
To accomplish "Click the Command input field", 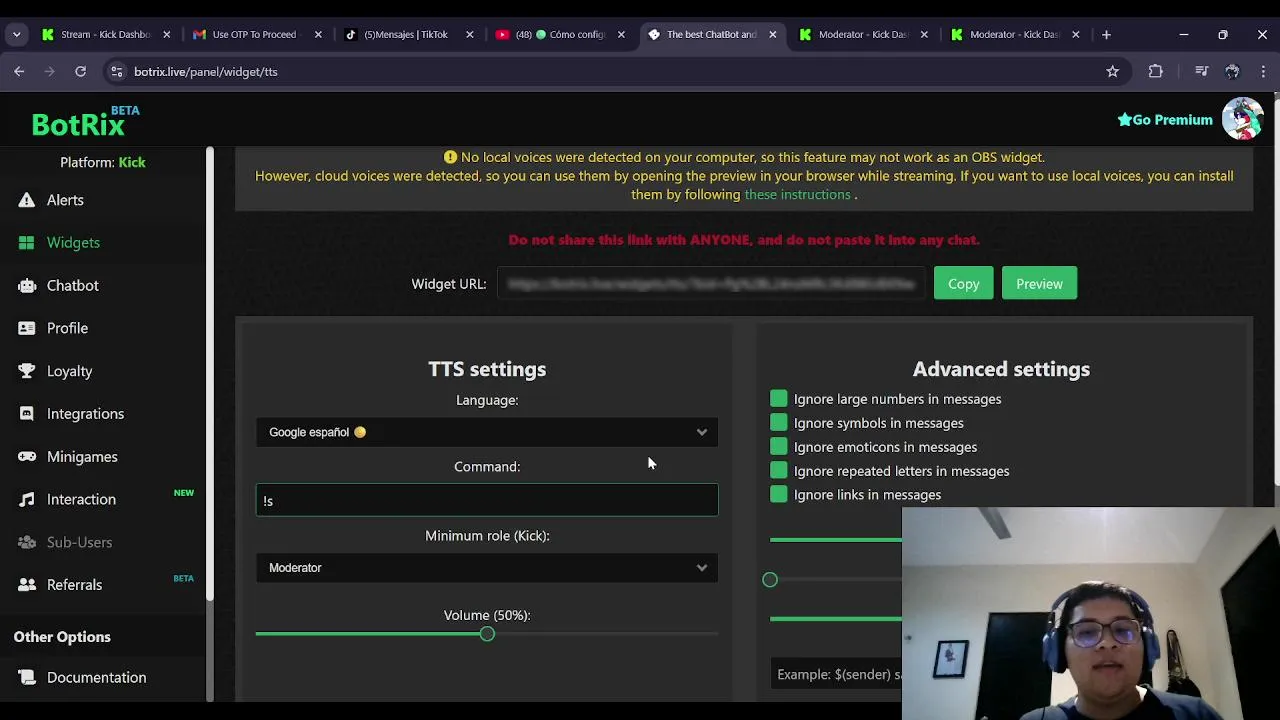I will [487, 500].
